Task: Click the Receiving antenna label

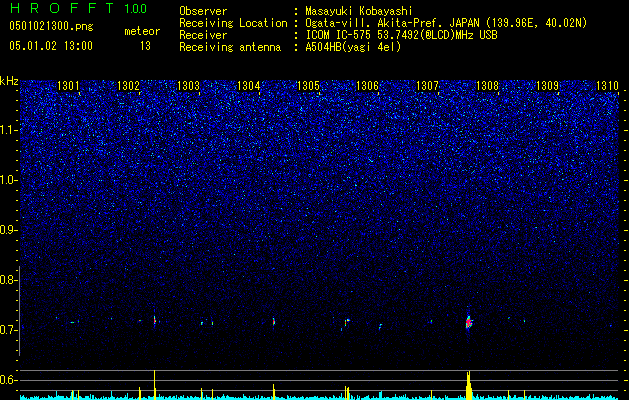Action: (230, 47)
